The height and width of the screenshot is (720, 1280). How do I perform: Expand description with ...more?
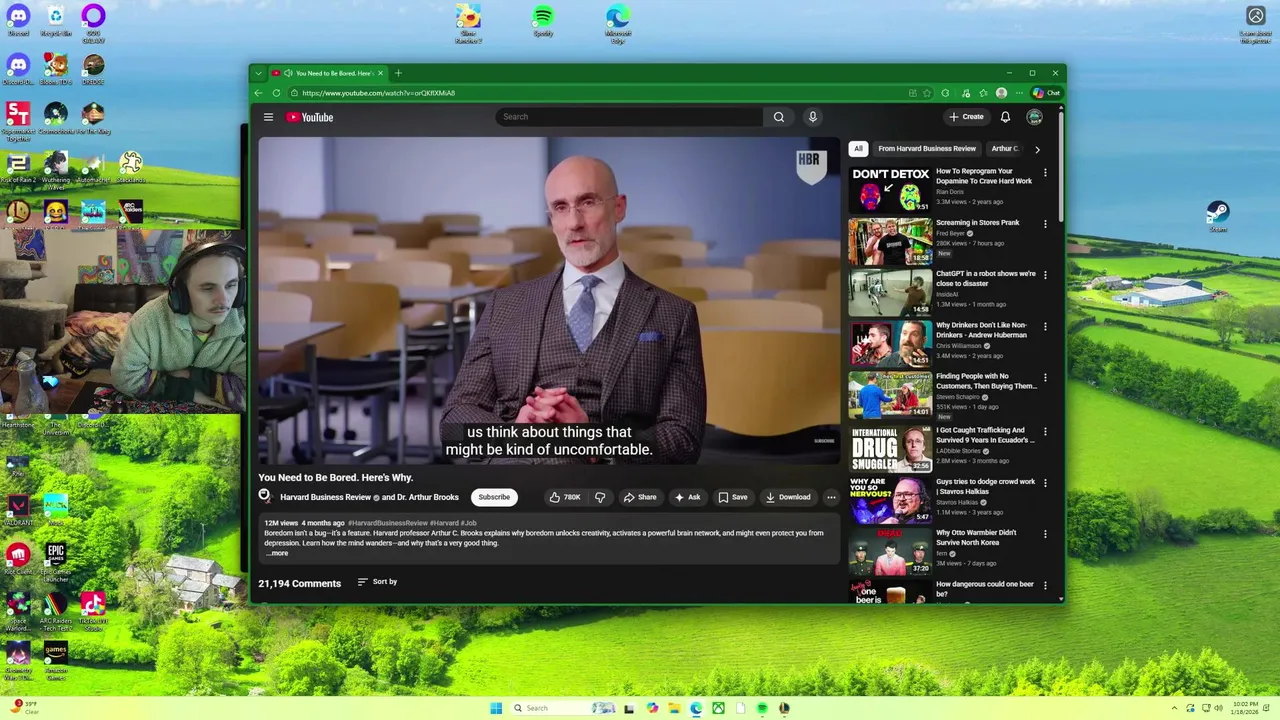point(277,553)
